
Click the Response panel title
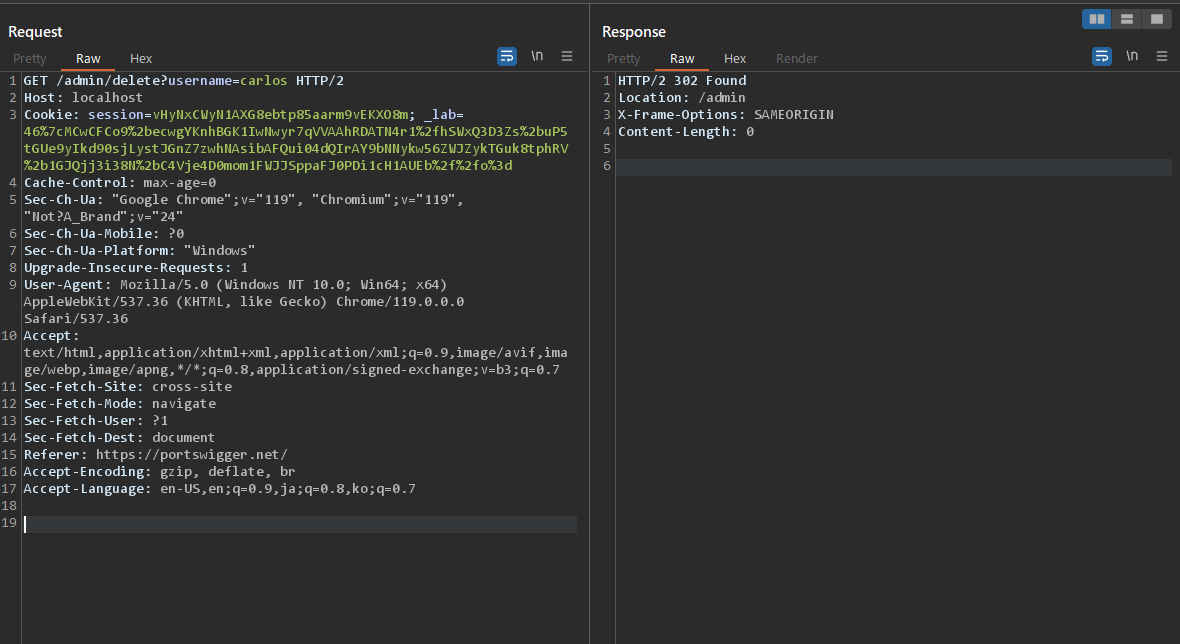point(634,32)
